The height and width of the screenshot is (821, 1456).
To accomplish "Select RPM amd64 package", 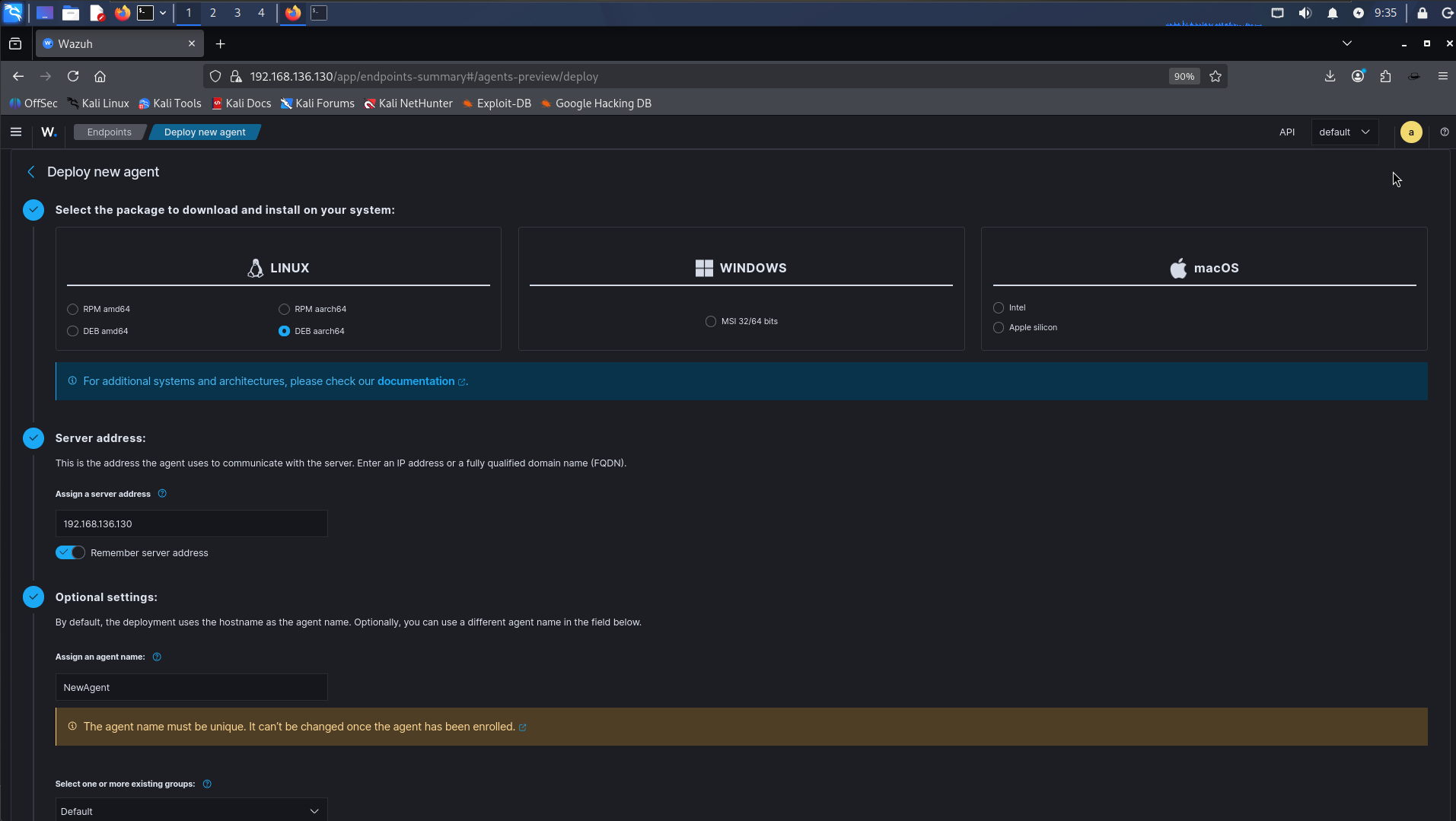I will pos(72,309).
